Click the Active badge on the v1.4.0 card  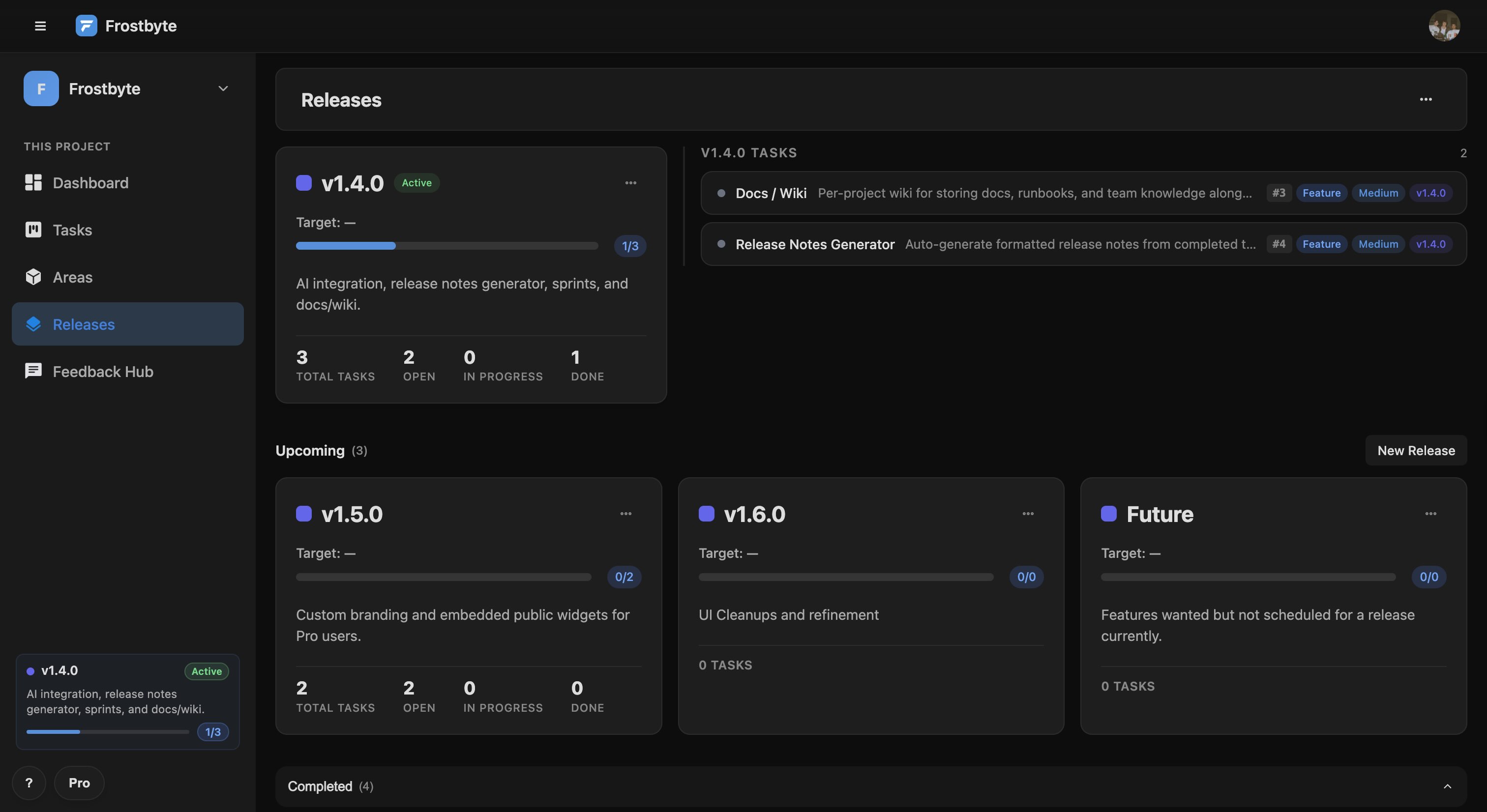coord(417,183)
